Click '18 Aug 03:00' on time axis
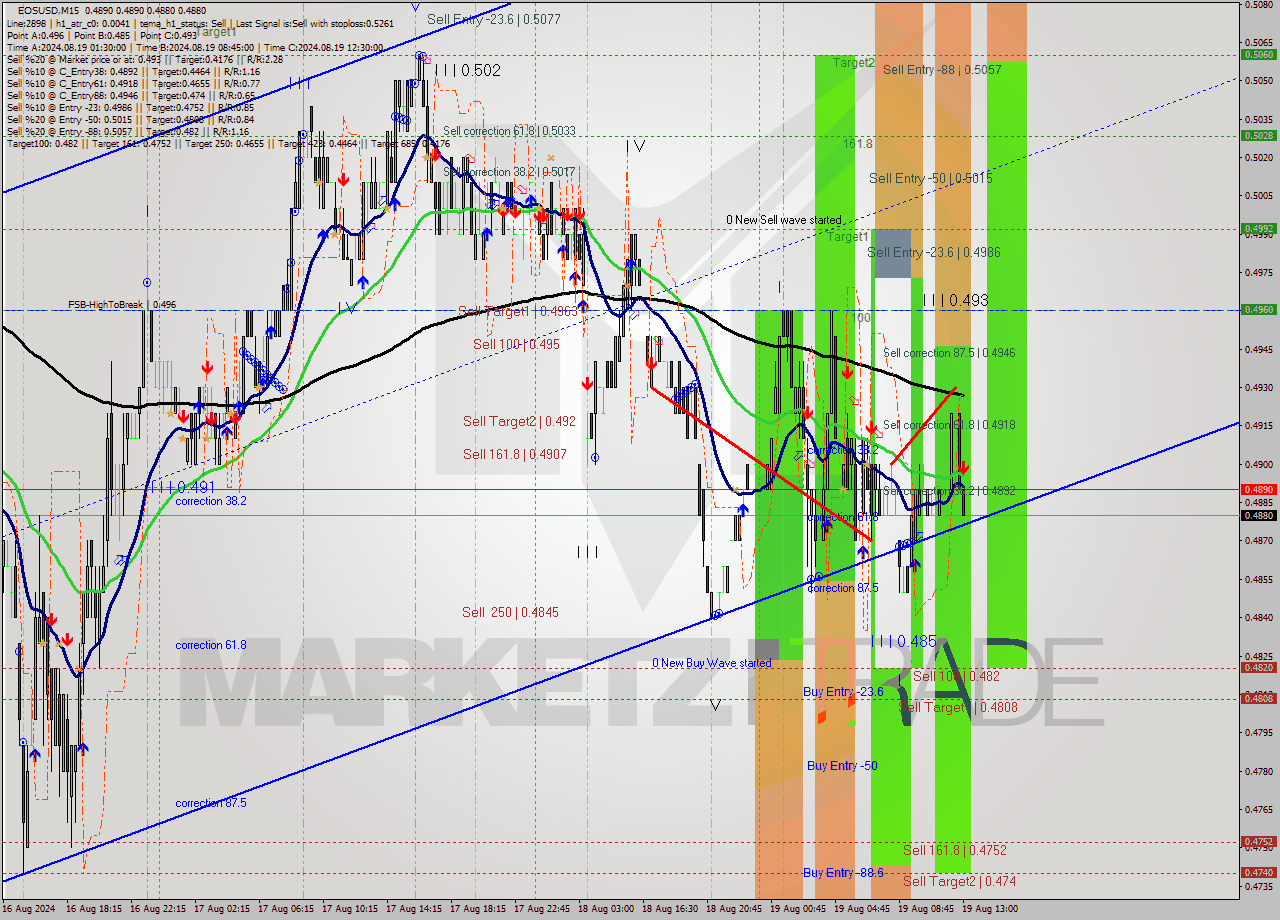1280x920 pixels. (606, 909)
